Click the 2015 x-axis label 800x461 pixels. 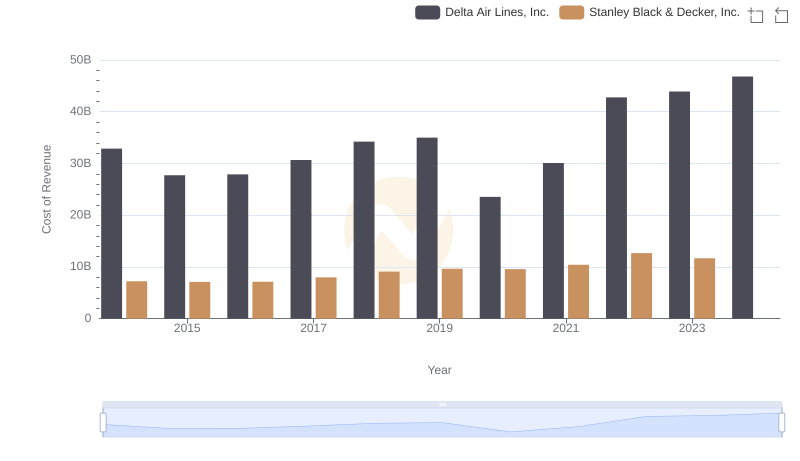point(187,328)
